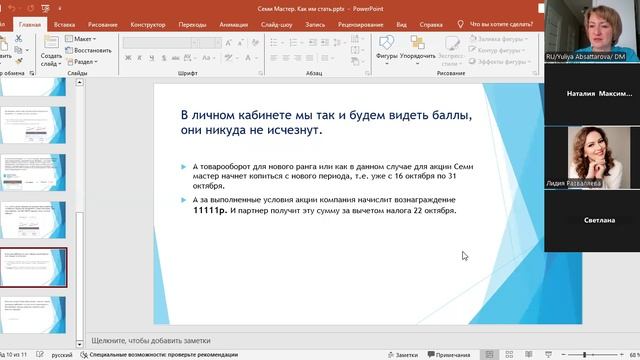Open the Заливка фигуры dropdown
Viewport: 640px width, 360px height.
point(498,39)
